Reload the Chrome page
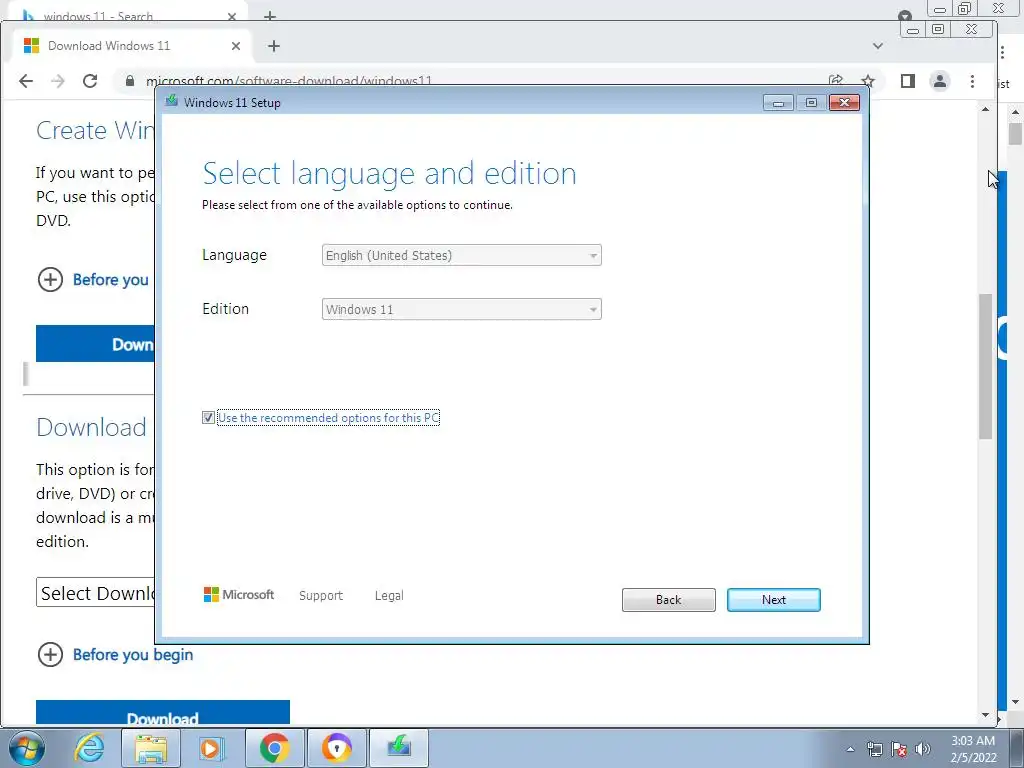Viewport: 1024px width, 768px height. 90,81
